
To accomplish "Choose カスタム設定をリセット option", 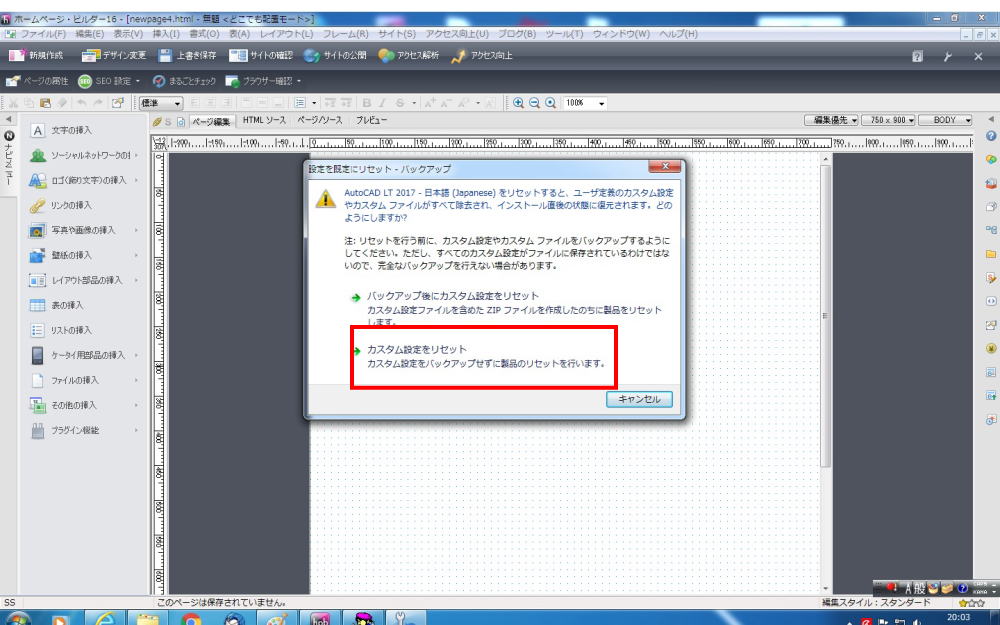I will coord(416,349).
